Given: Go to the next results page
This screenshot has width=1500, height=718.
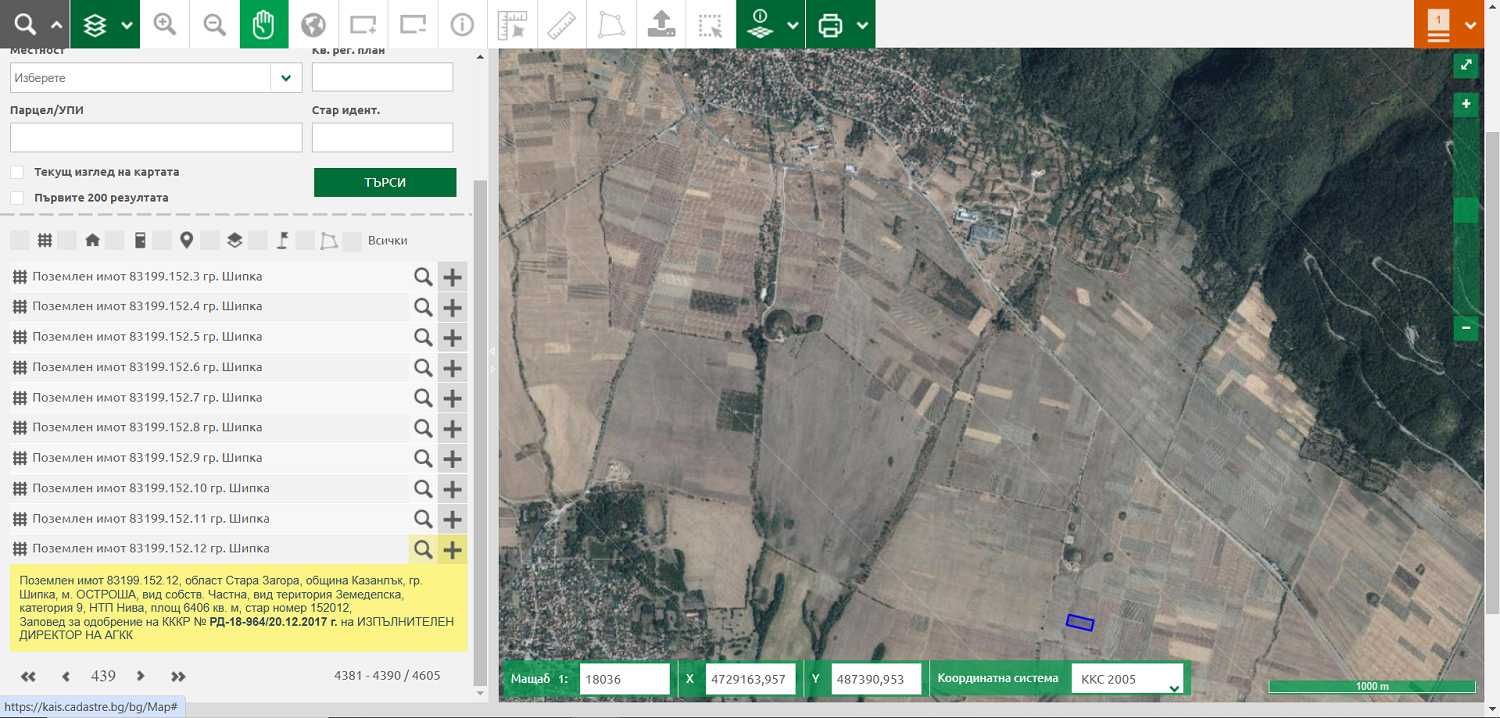Looking at the screenshot, I should pos(141,676).
